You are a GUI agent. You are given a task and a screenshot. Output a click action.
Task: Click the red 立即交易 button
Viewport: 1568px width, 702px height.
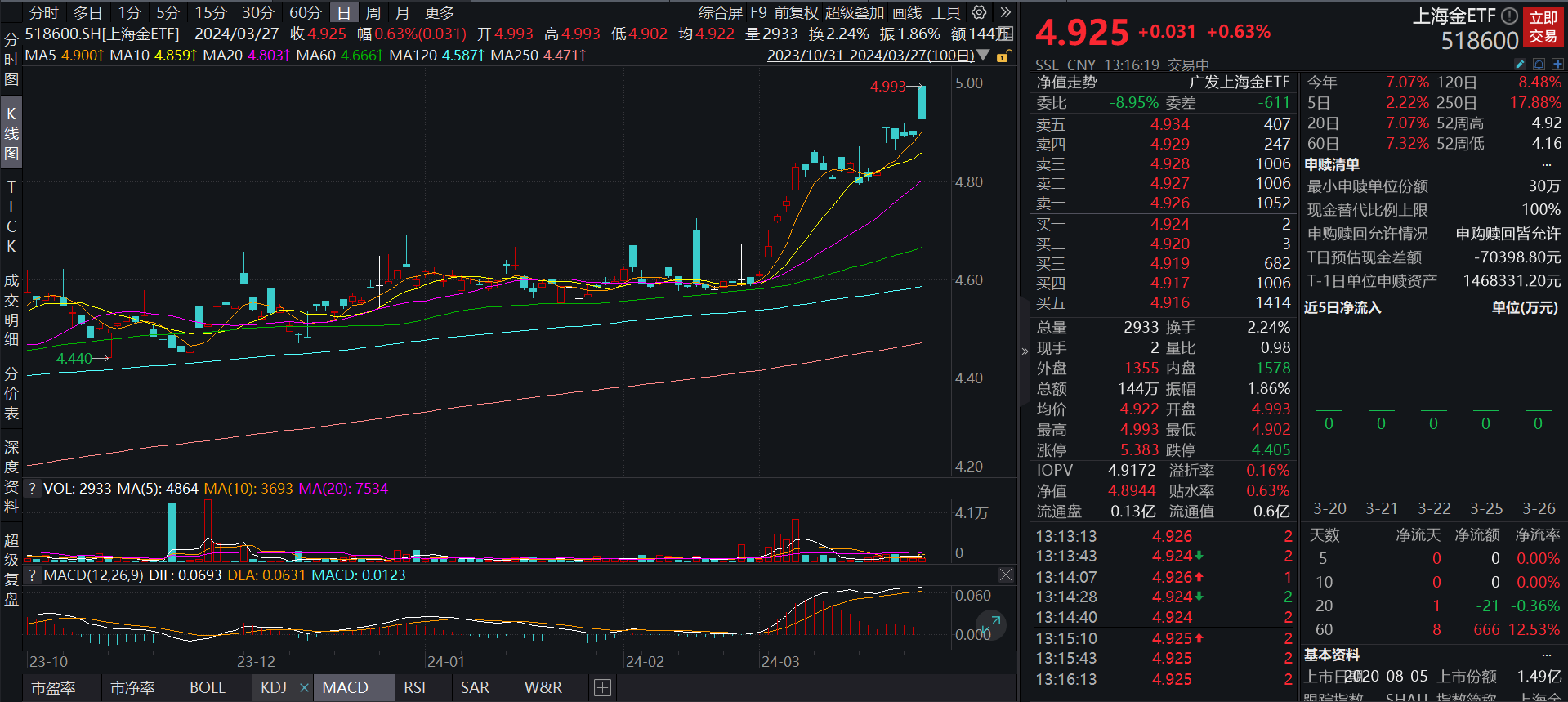coord(1543,27)
